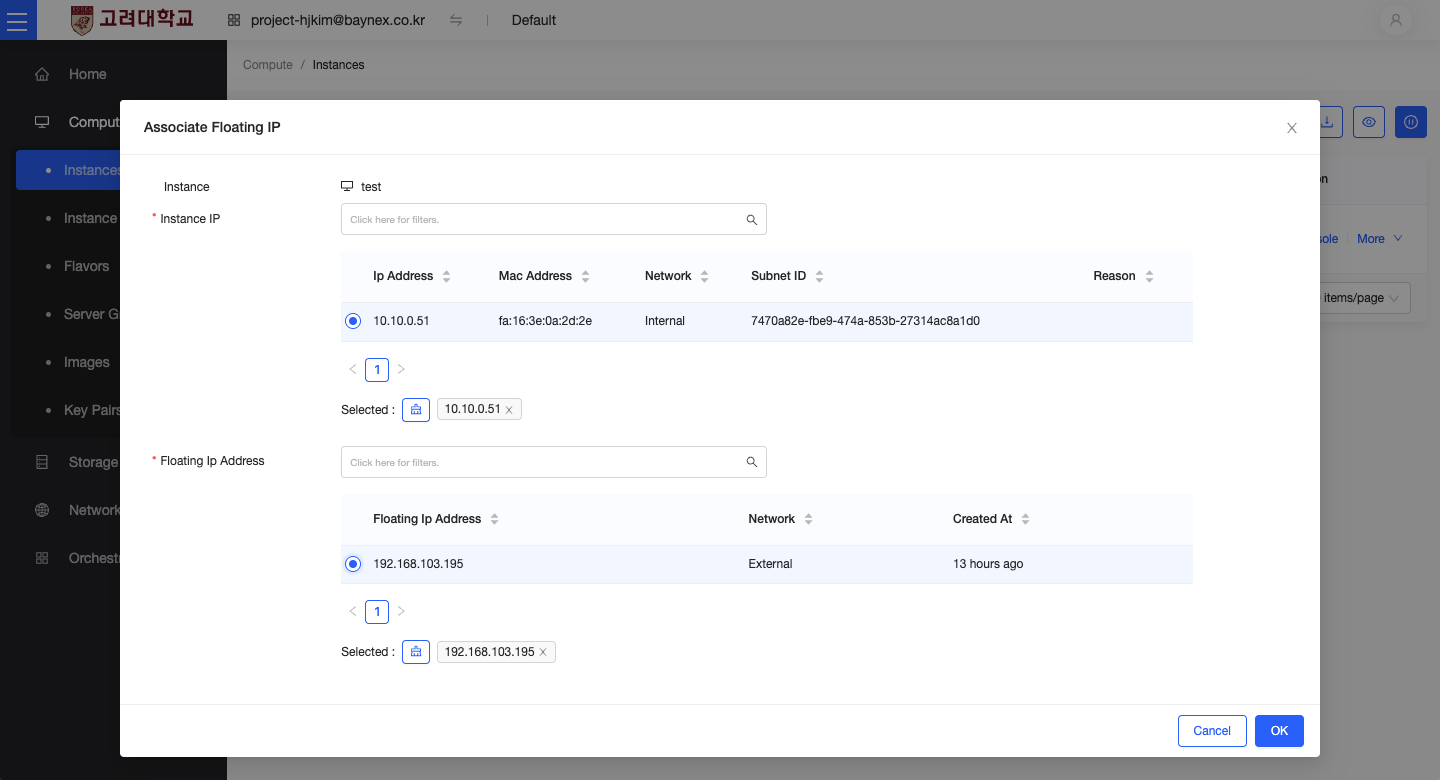Click the Internal network cell
Image resolution: width=1440 pixels, height=780 pixels.
(665, 321)
